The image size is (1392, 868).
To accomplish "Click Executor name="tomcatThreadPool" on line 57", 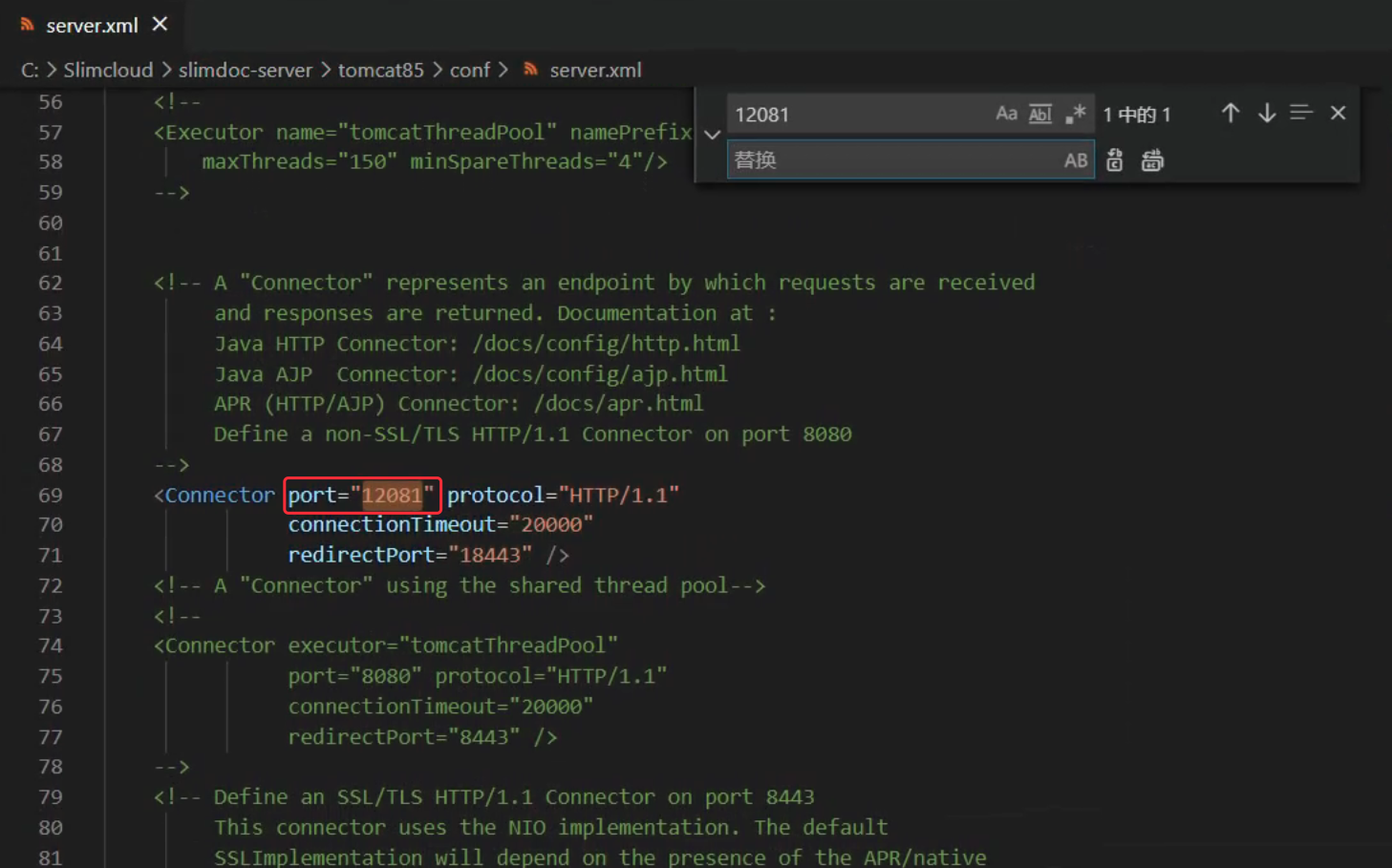I will (361, 132).
